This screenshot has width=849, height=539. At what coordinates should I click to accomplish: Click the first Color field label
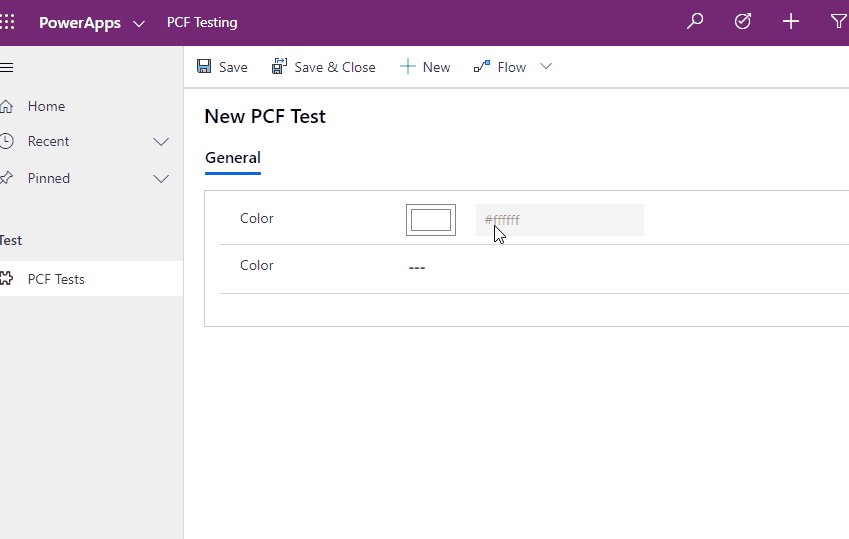click(257, 218)
